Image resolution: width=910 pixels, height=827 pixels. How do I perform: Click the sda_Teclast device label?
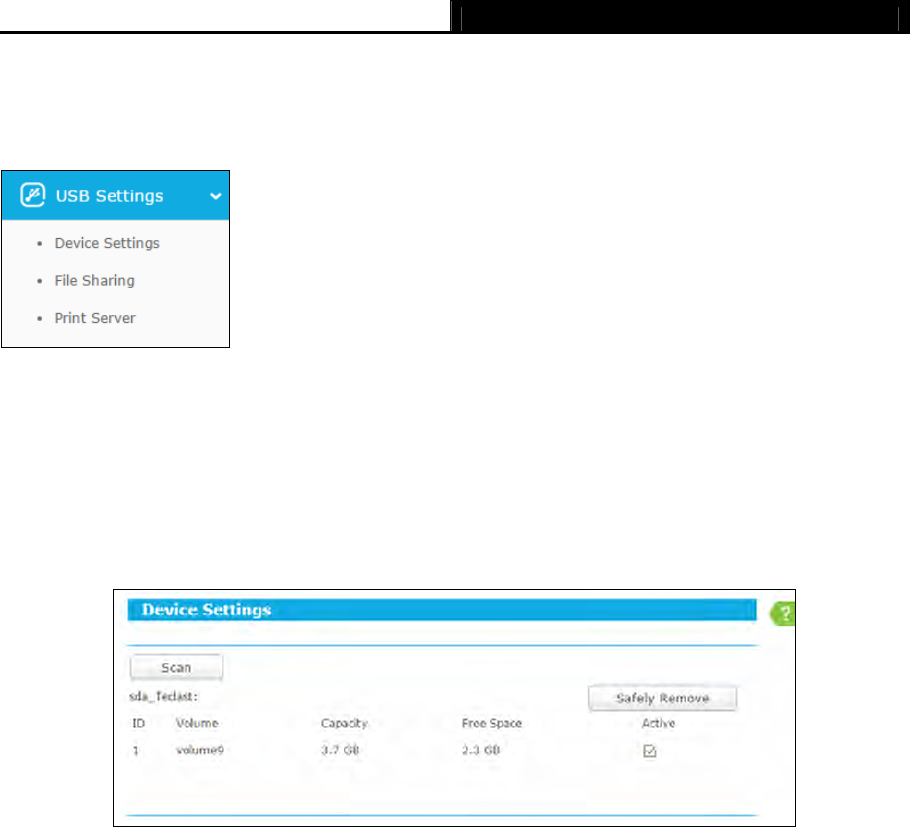[163, 696]
